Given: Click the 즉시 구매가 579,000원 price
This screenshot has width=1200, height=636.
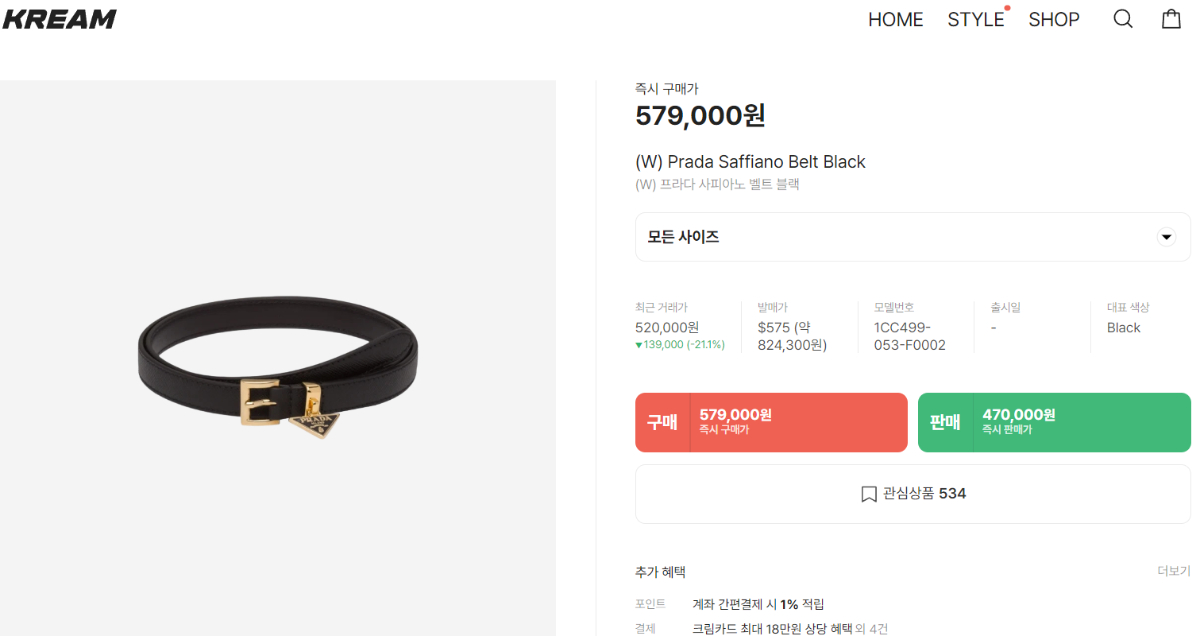Looking at the screenshot, I should click(700, 115).
